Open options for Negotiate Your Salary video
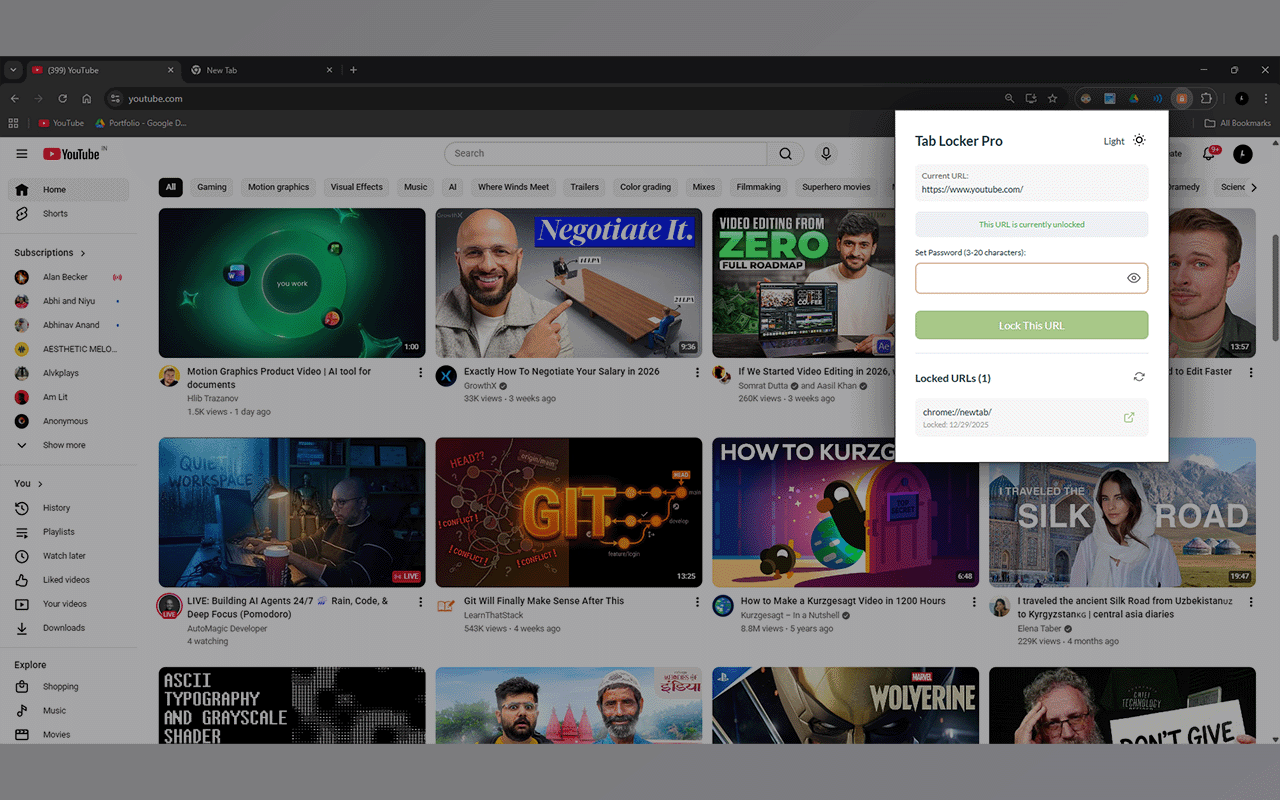The width and height of the screenshot is (1280, 800). pyautogui.click(x=698, y=372)
